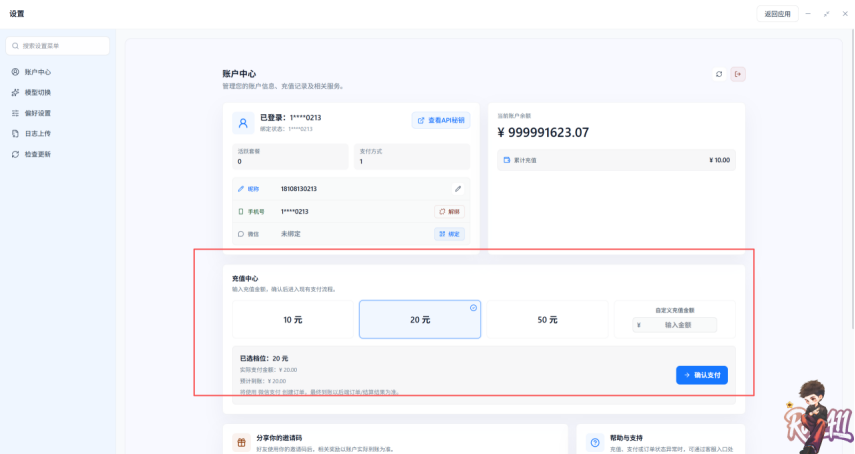Click the 活跃套餐 card showing 0
This screenshot has width=855, height=454.
tap(290, 156)
